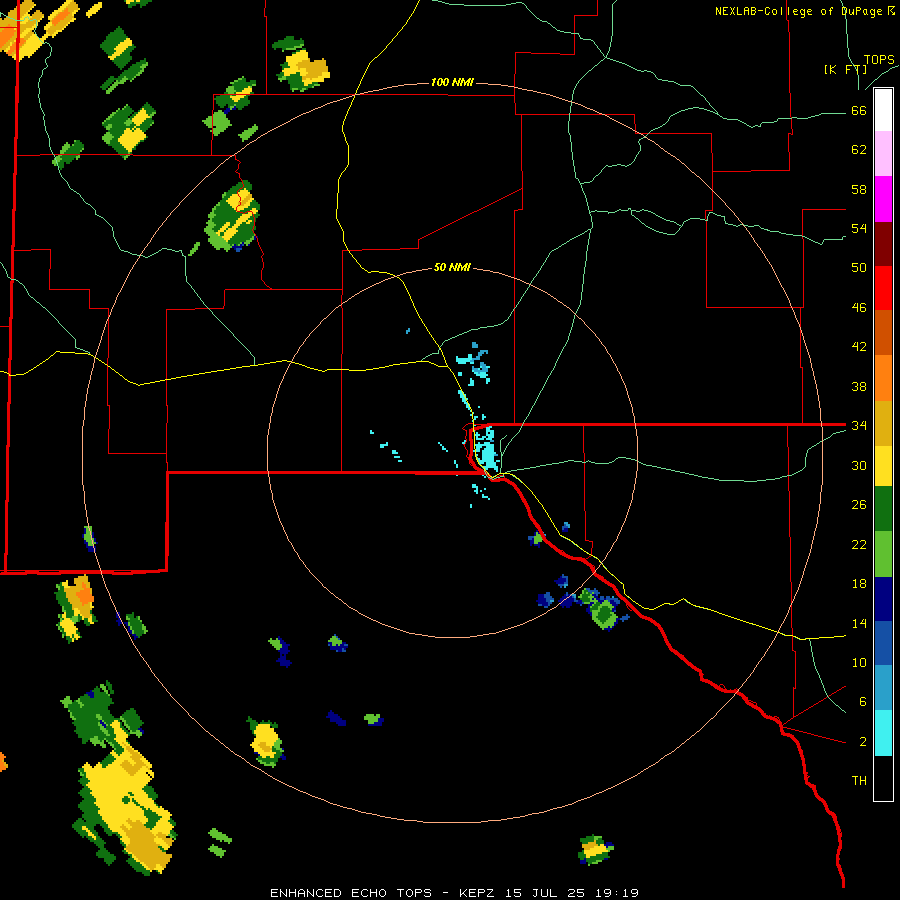The width and height of the screenshot is (900, 900).
Task: Click the "14" legend value
Action: pyautogui.click(x=859, y=623)
